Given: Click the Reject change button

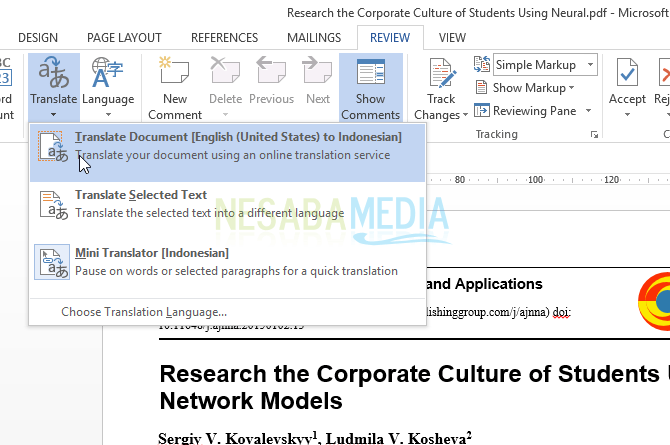Looking at the screenshot, I should click(x=663, y=88).
